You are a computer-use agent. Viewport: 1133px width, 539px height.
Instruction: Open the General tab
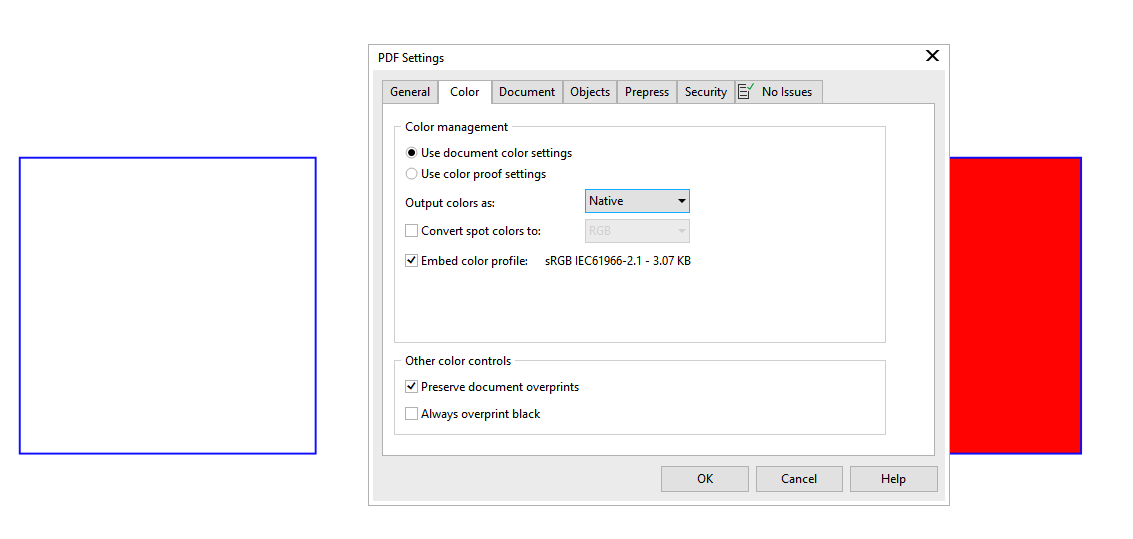(410, 92)
